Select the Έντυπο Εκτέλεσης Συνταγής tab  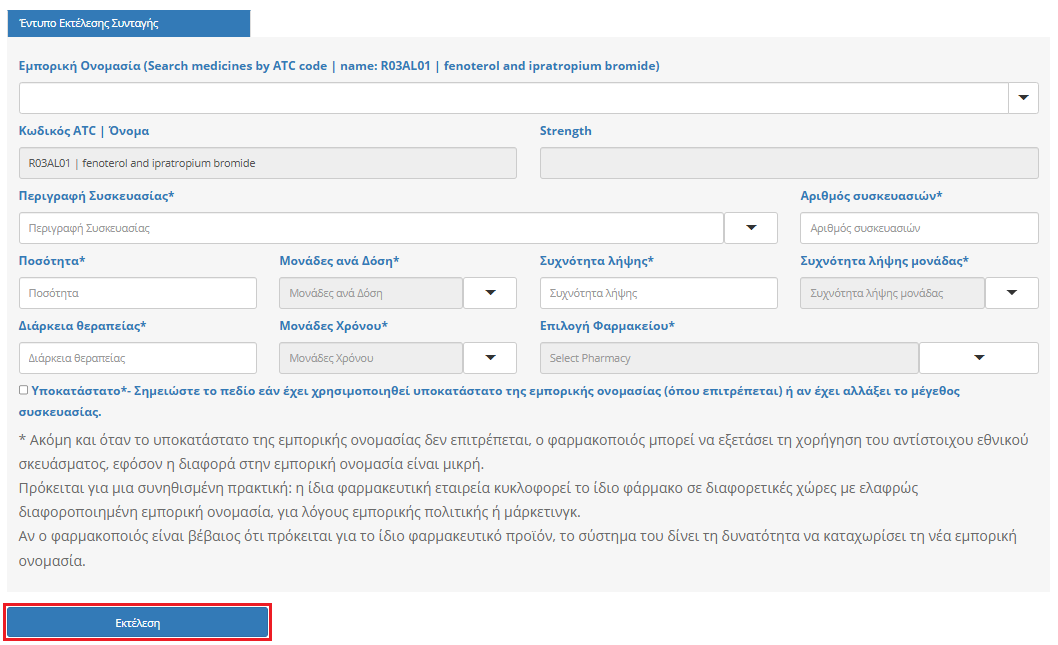click(128, 23)
